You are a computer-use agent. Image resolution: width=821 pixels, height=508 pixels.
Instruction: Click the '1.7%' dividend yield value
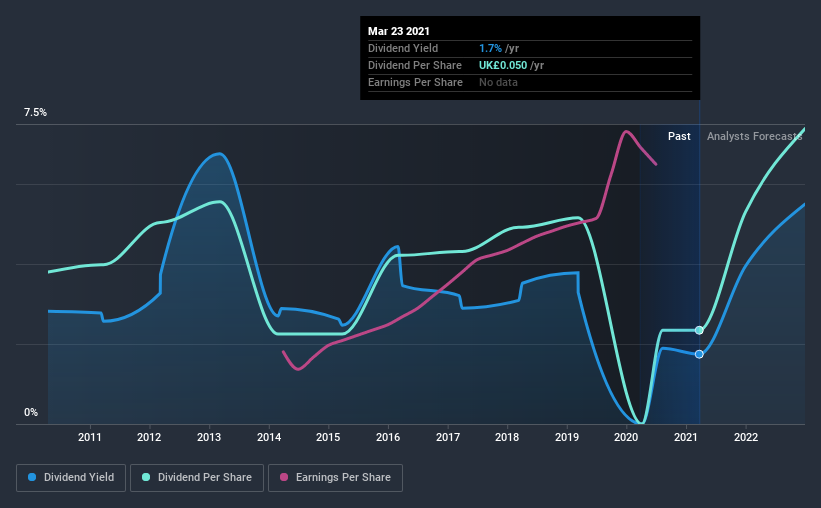(490, 48)
